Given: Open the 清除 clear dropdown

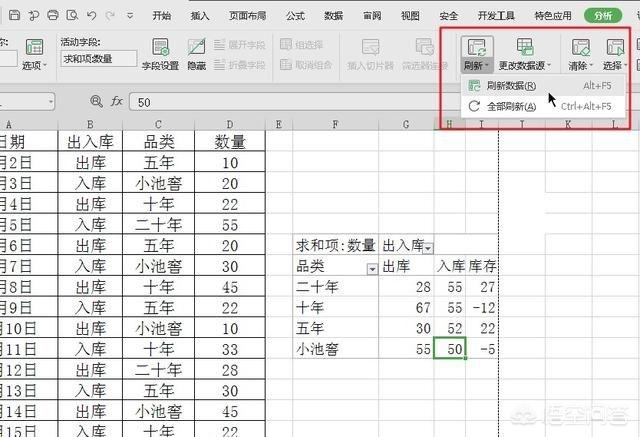Looking at the screenshot, I should click(x=581, y=54).
